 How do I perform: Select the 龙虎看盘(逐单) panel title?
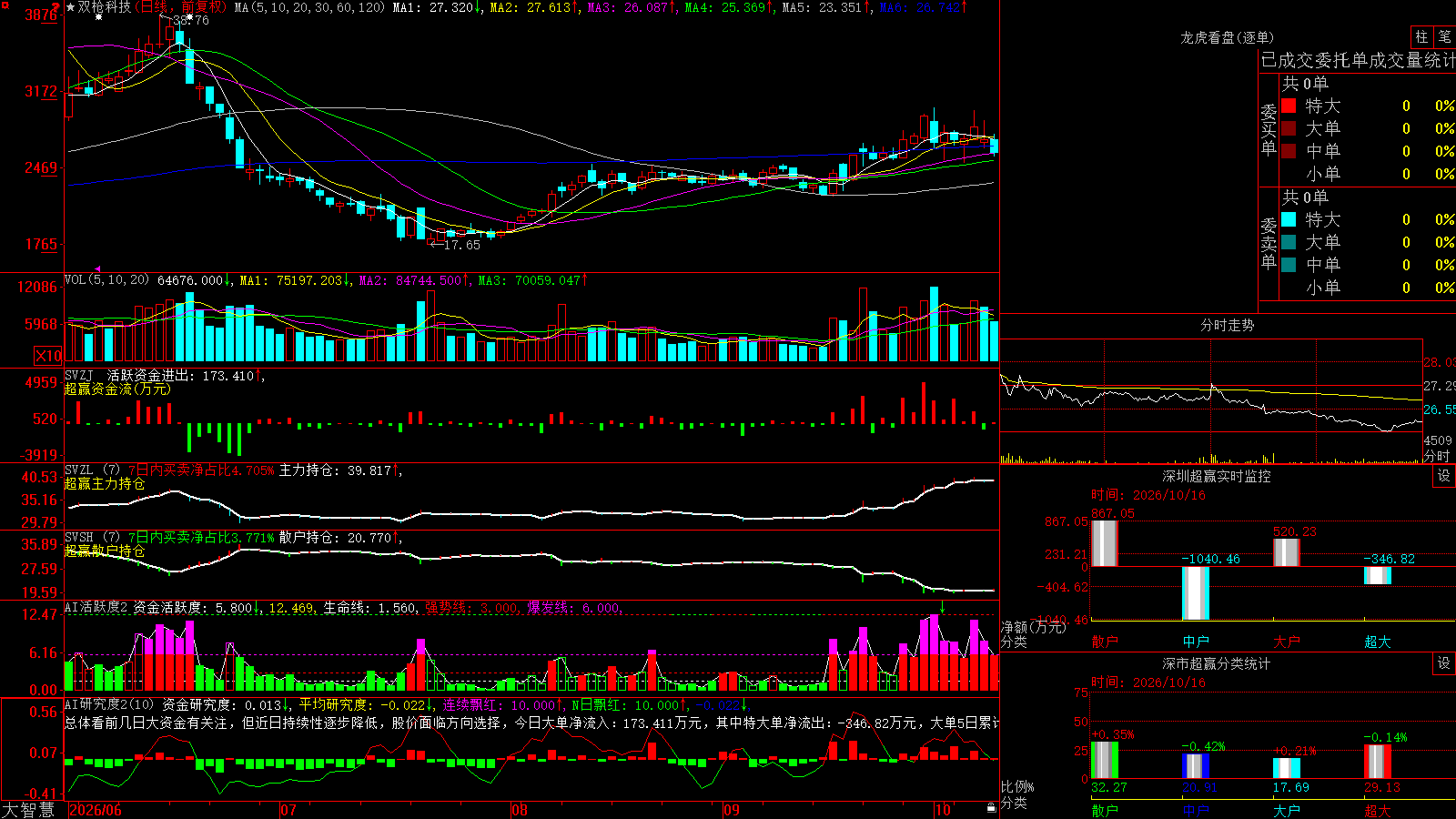(1227, 37)
